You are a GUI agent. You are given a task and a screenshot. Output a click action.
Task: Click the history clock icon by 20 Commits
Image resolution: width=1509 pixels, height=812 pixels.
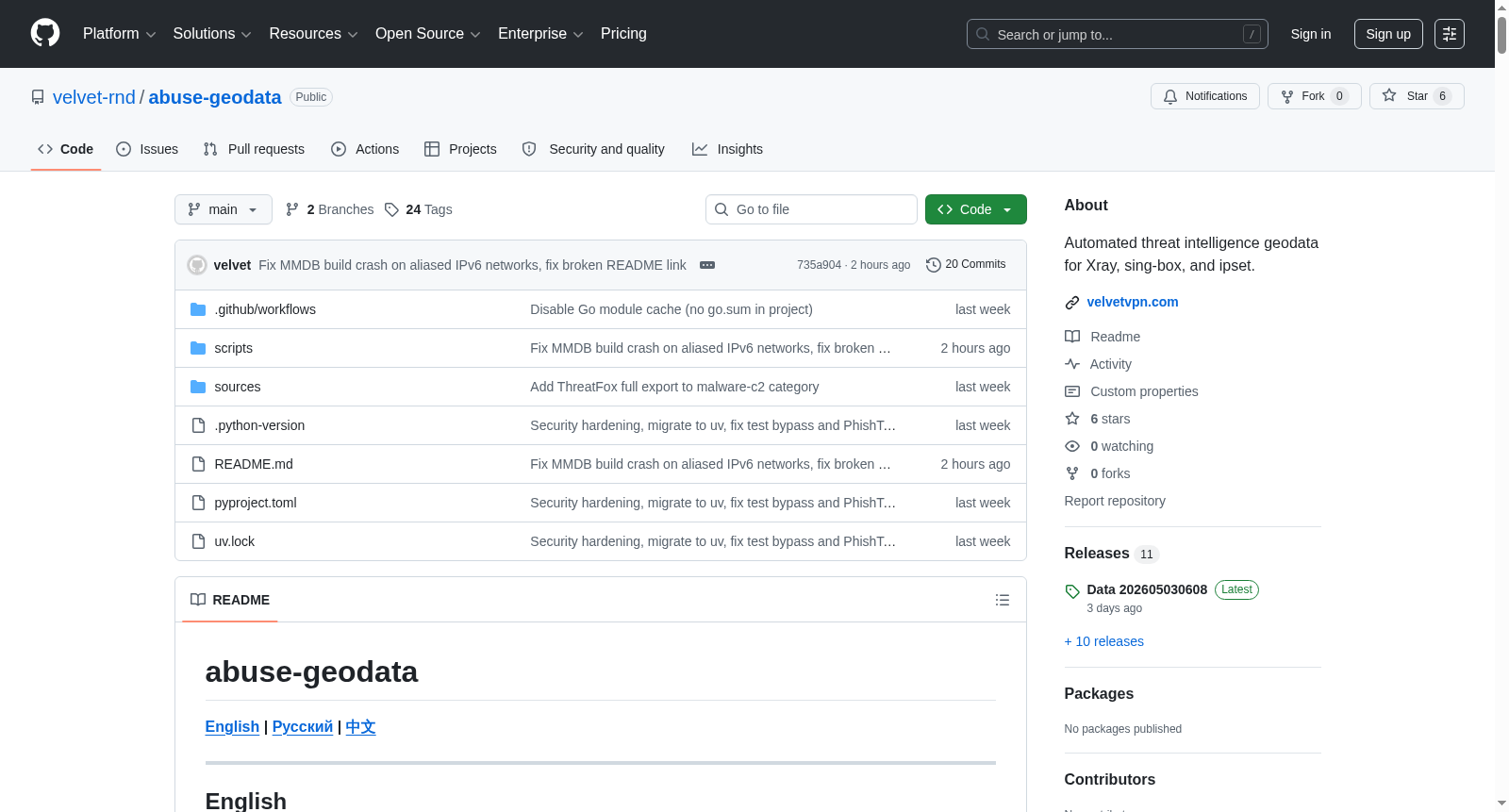(934, 265)
